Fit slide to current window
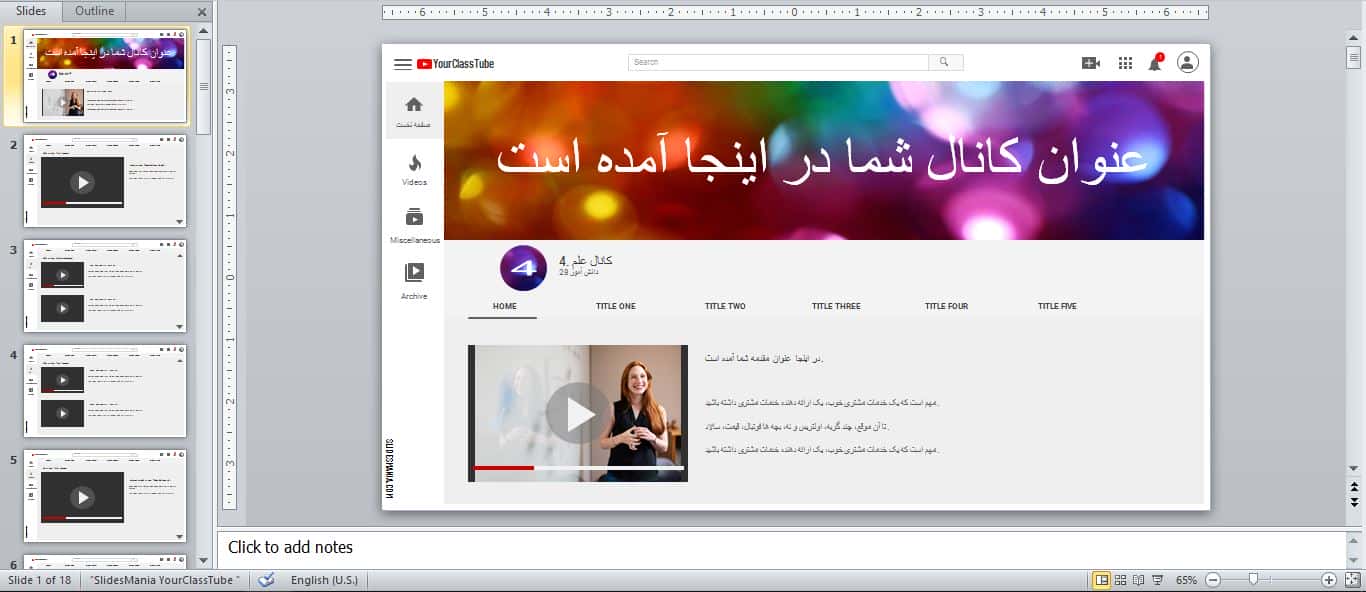This screenshot has height=592, width=1366. tap(1352, 580)
